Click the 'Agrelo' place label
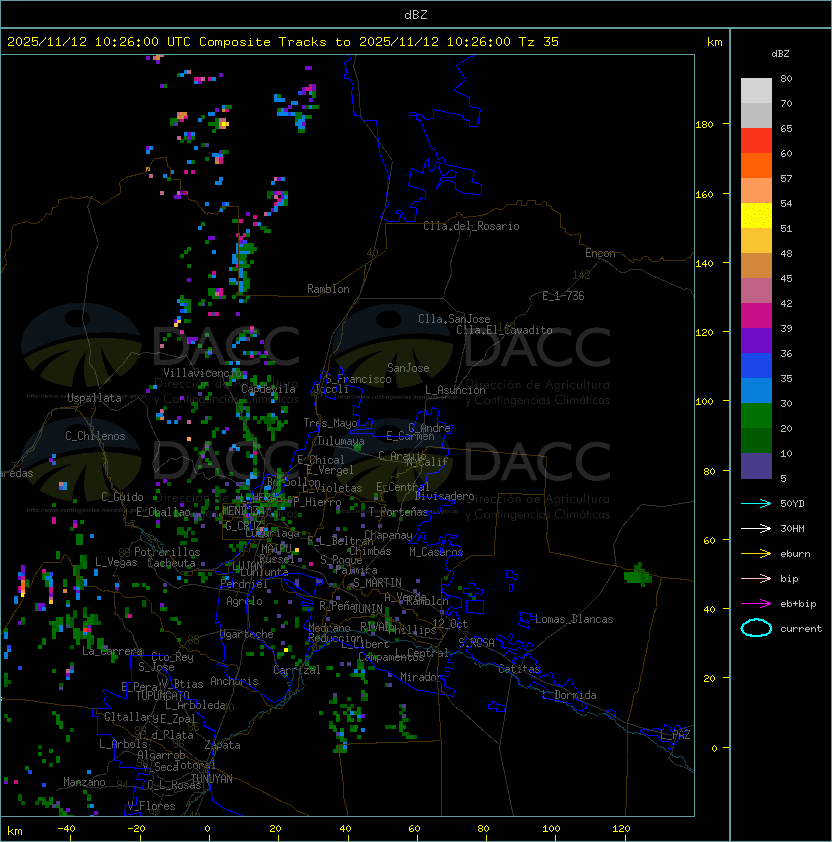This screenshot has height=842, width=832. click(x=244, y=601)
